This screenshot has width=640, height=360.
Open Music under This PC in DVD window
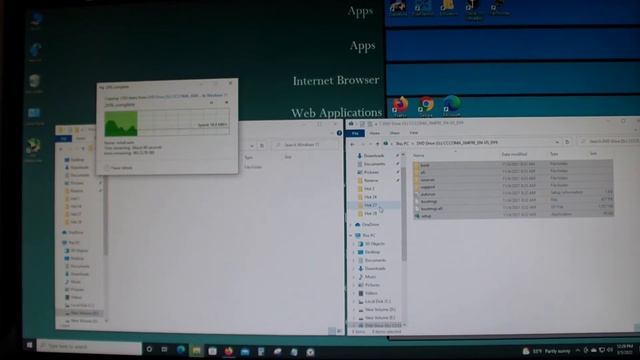[370, 277]
